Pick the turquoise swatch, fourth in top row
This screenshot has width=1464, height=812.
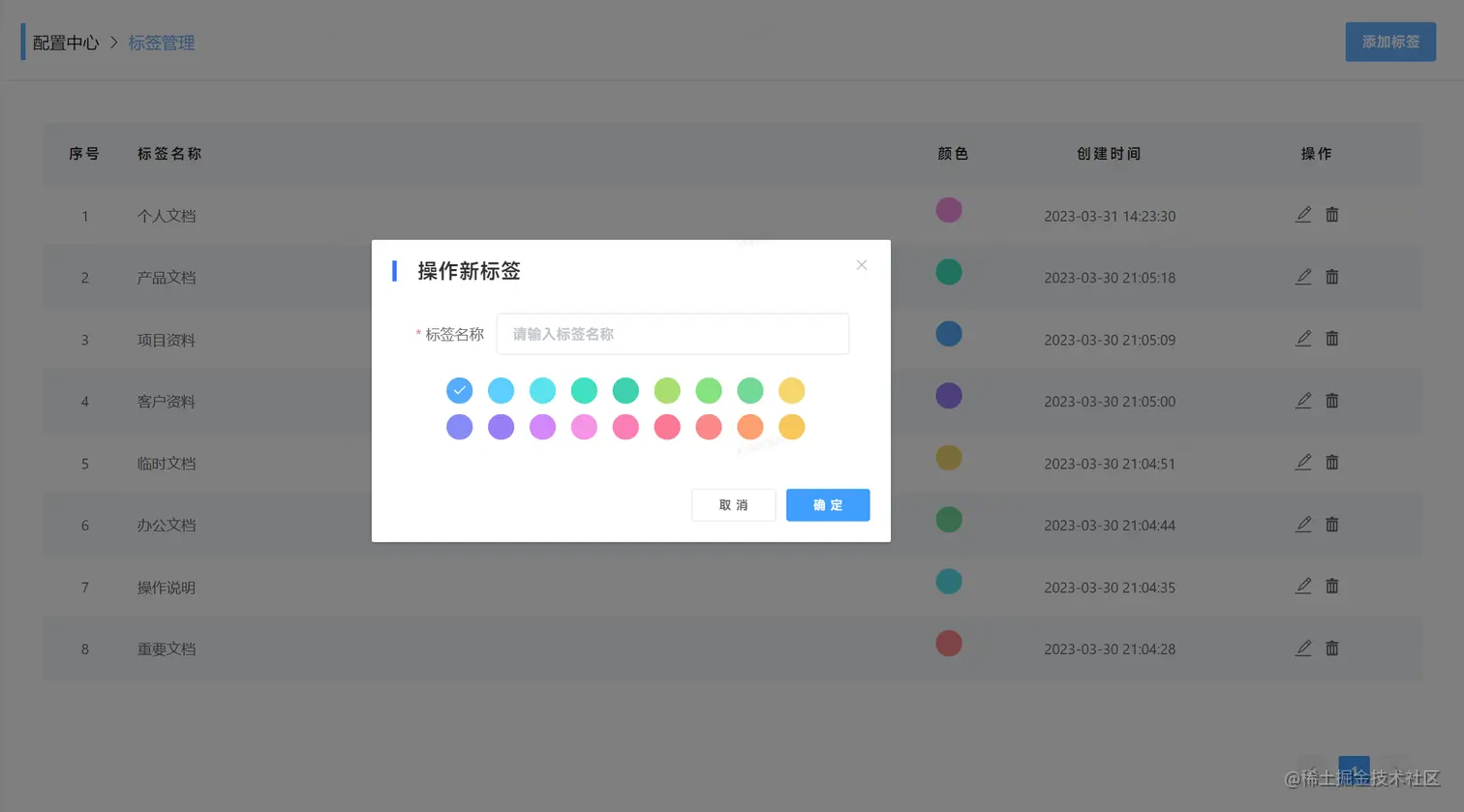[x=584, y=390]
